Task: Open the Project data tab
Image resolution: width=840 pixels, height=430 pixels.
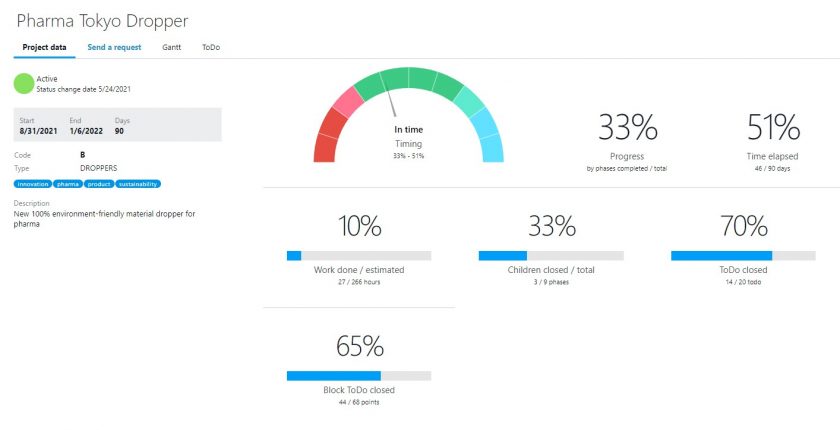Action: click(x=43, y=47)
